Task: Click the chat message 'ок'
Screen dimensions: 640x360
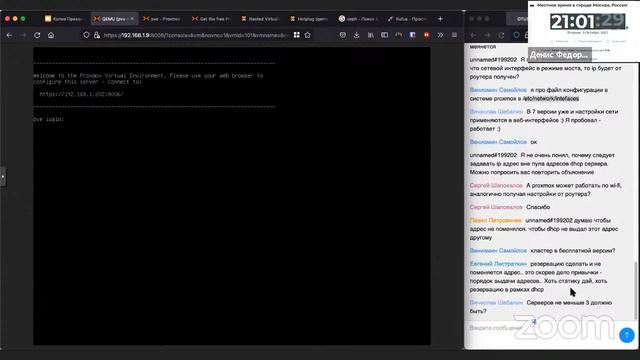Action: [x=533, y=142]
